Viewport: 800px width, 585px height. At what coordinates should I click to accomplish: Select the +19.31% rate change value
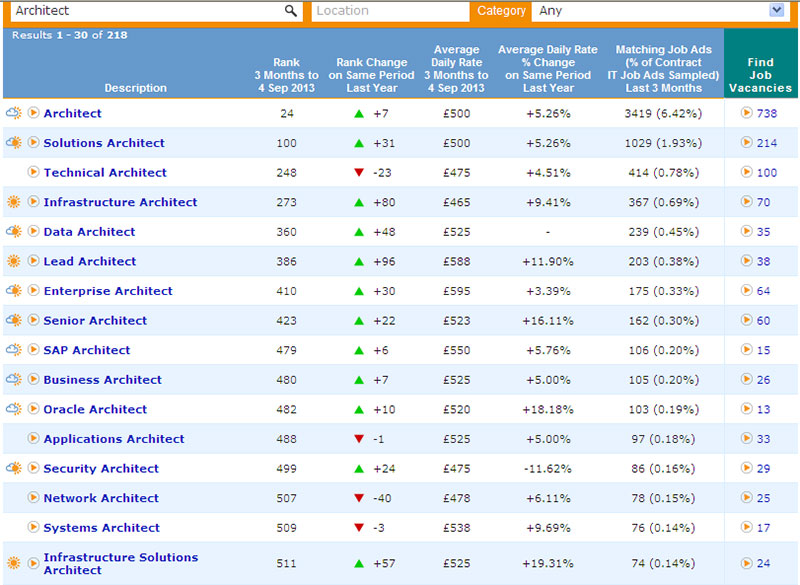(548, 563)
